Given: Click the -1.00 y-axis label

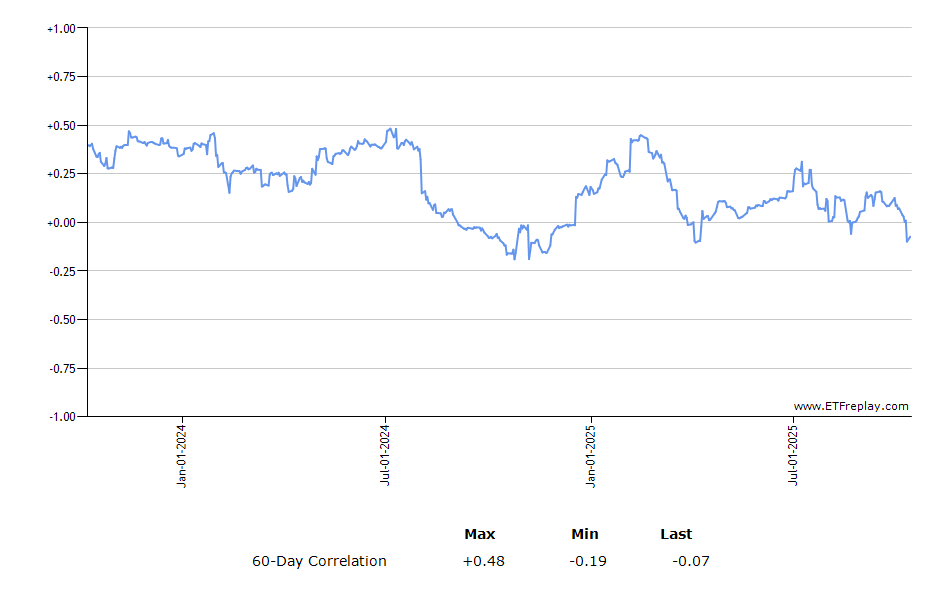Looking at the screenshot, I should pos(62,416).
